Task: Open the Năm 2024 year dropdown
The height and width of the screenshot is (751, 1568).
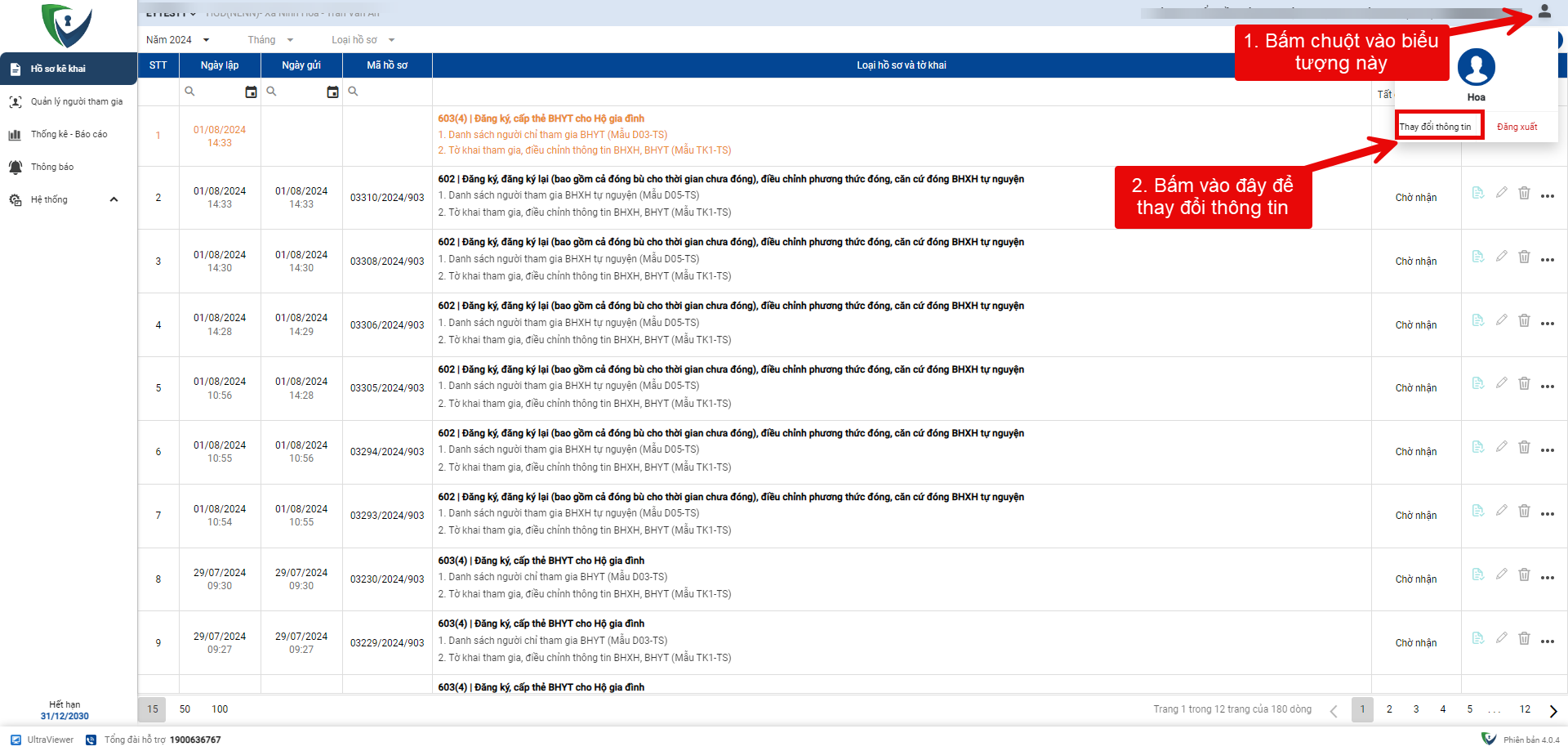Action: 177,40
